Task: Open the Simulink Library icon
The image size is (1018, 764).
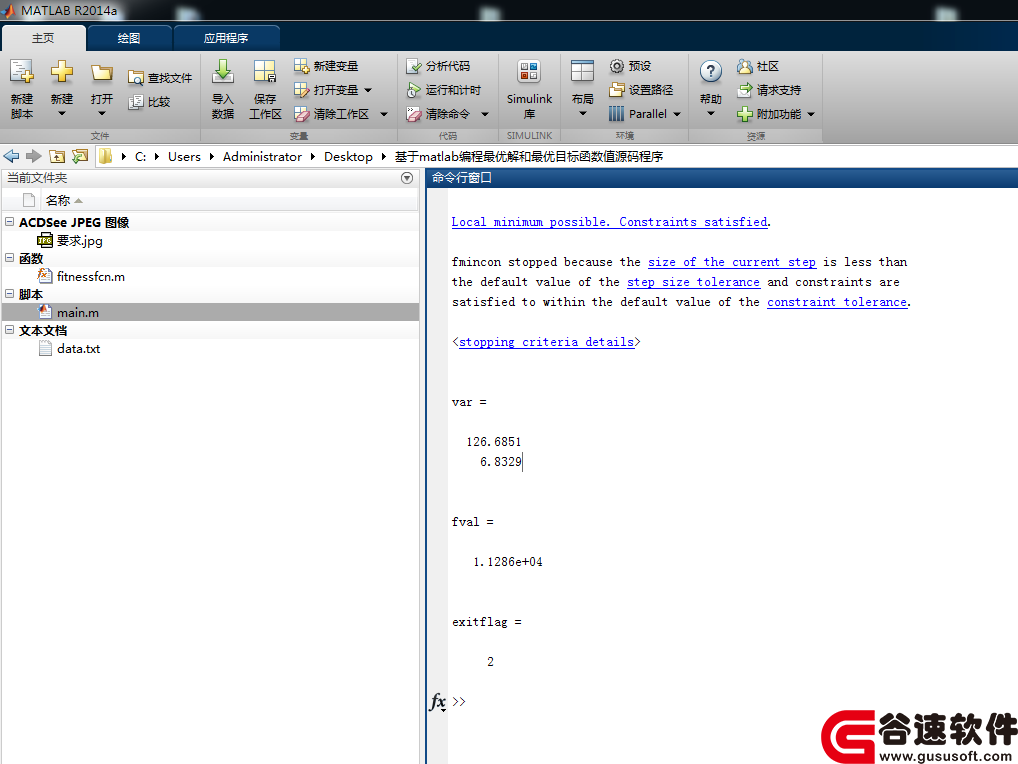Action: coord(529,71)
